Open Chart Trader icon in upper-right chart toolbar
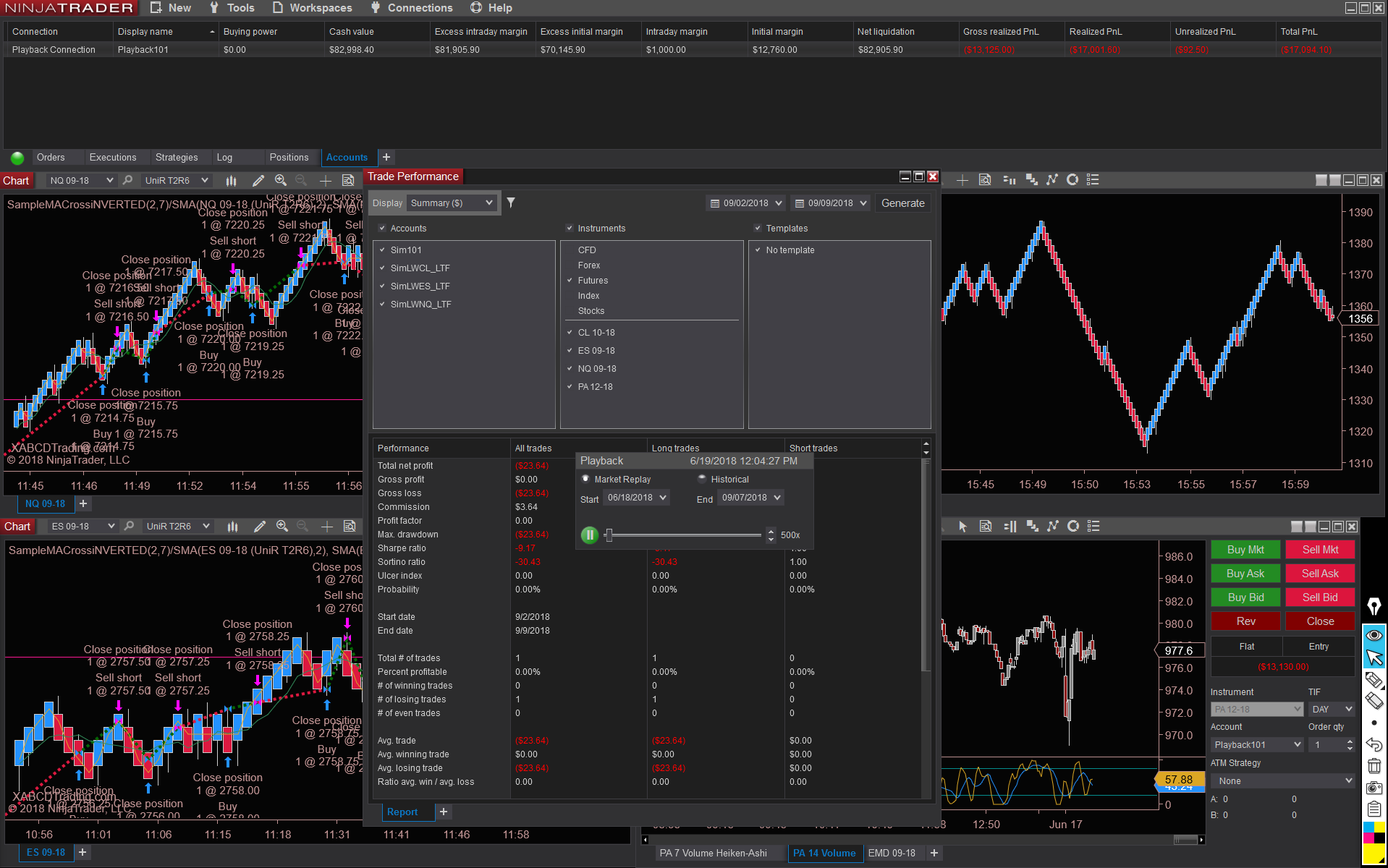This screenshot has height=868, width=1388. 1009,180
